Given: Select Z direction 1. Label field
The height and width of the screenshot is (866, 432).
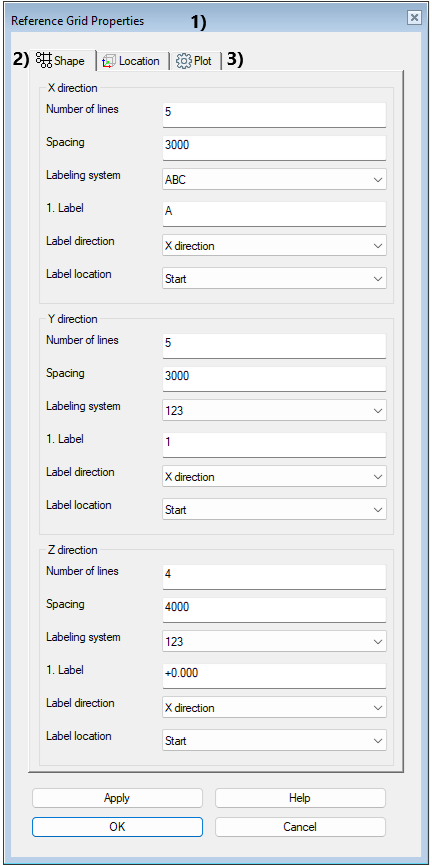Looking at the screenshot, I should click(x=275, y=675).
